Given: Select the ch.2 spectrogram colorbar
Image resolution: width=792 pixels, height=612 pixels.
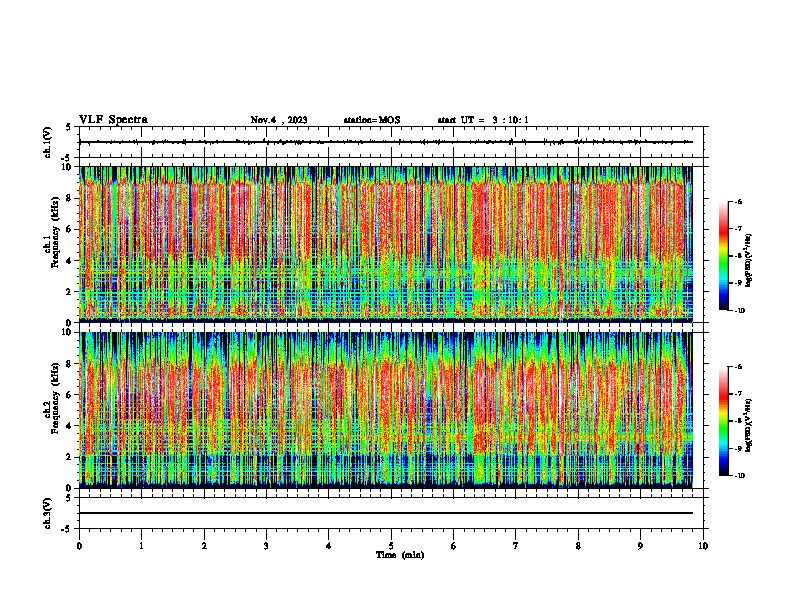Looking at the screenshot, I should point(723,421).
